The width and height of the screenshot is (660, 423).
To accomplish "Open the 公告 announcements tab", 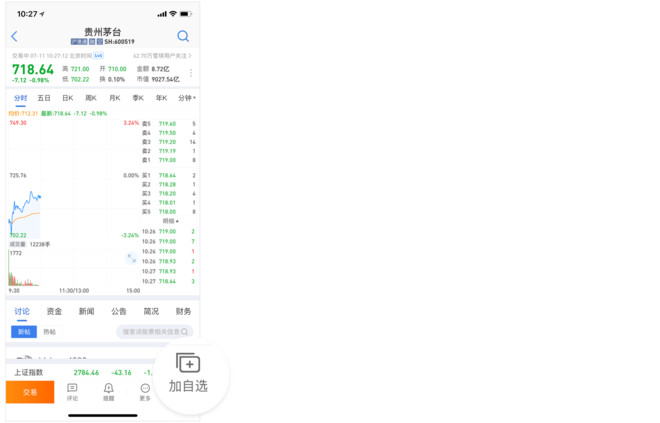I will pos(119,311).
